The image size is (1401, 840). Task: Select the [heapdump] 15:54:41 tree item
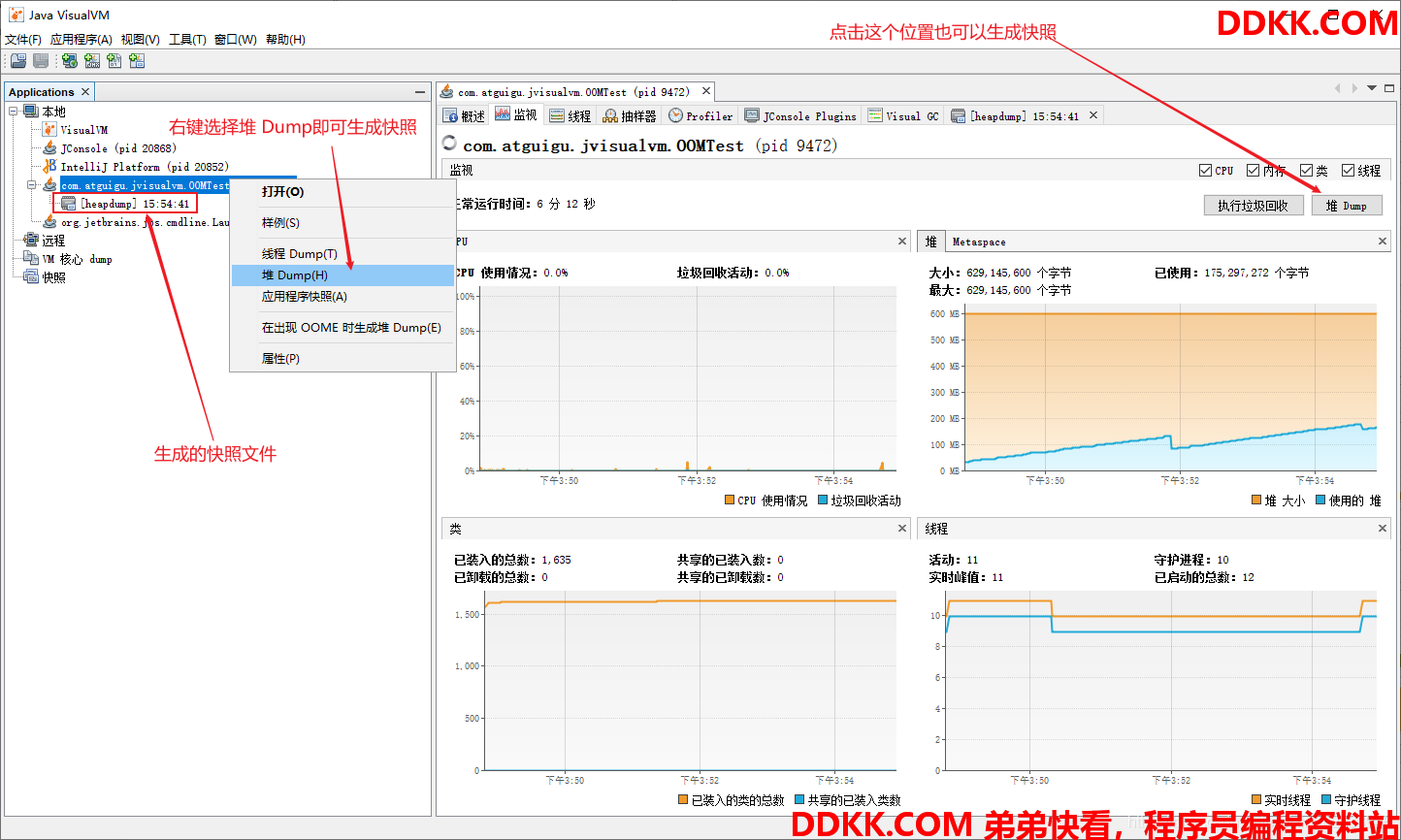tap(125, 204)
